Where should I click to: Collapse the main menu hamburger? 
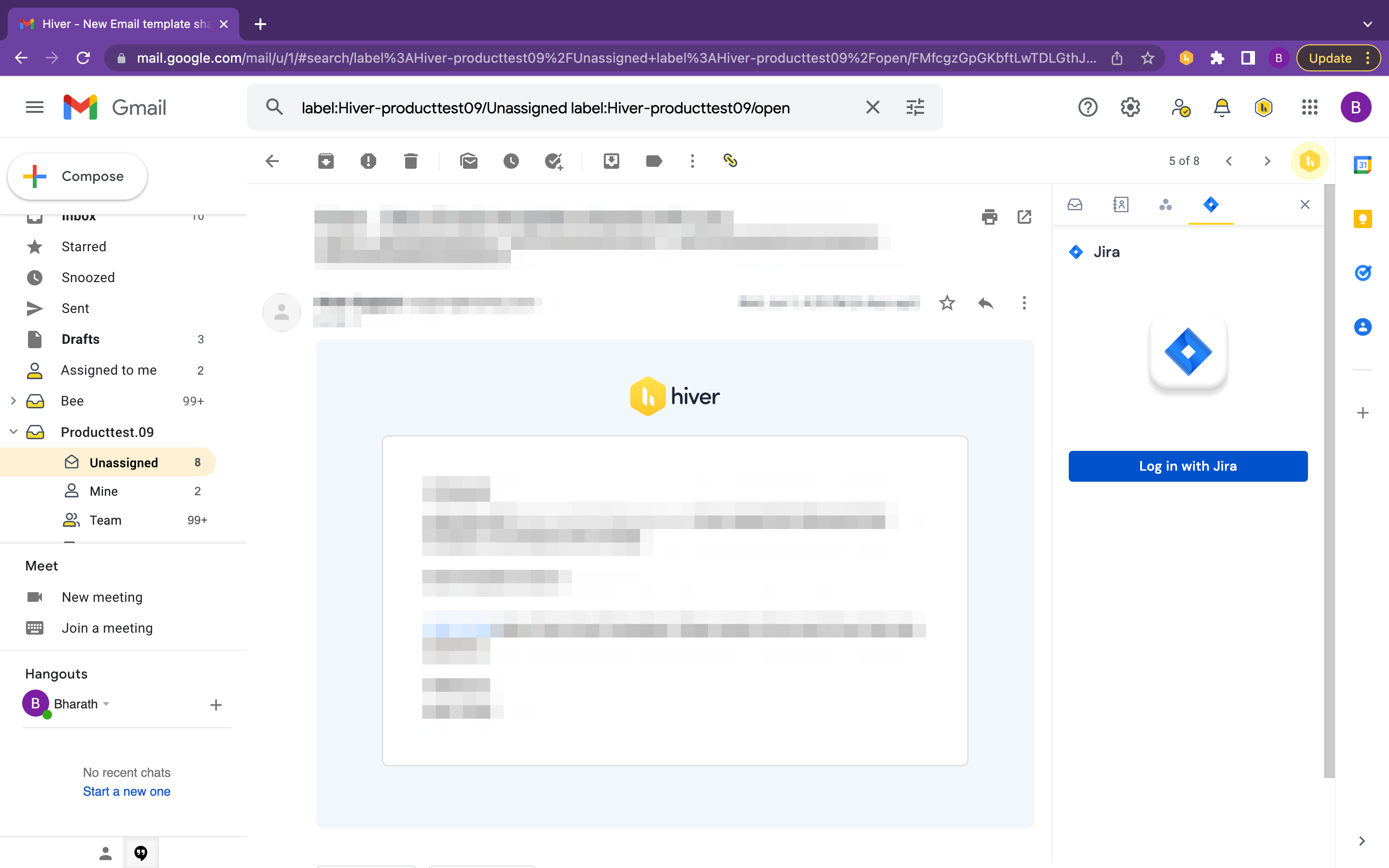coord(34,108)
